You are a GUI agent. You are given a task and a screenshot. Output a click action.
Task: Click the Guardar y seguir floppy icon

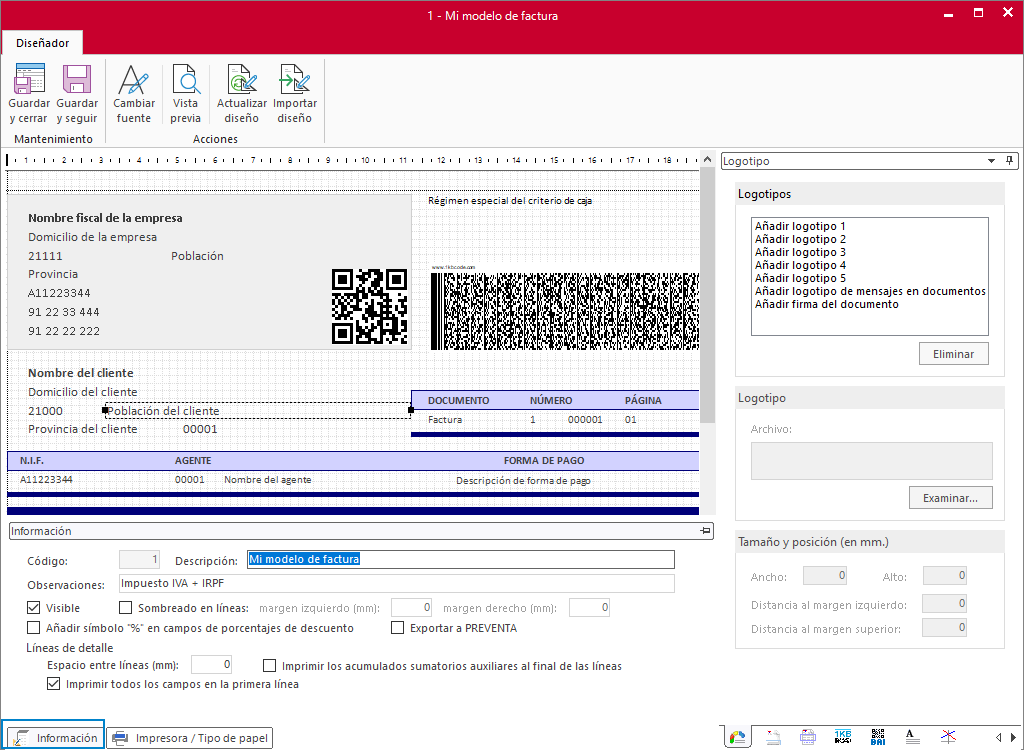pyautogui.click(x=77, y=80)
